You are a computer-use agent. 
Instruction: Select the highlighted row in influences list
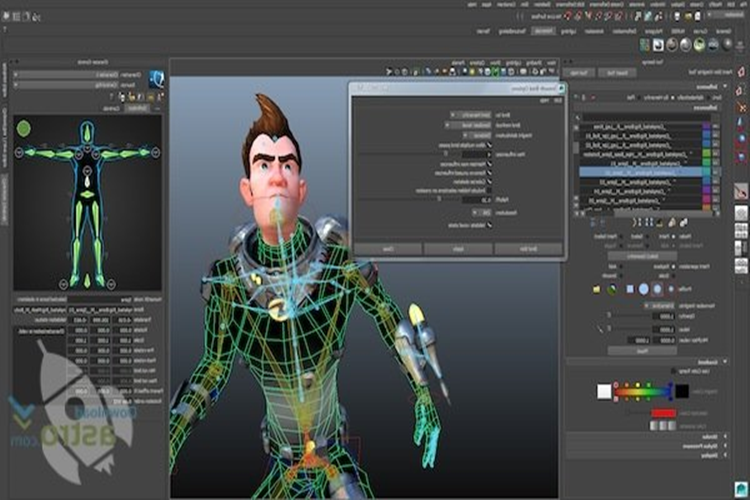641,172
